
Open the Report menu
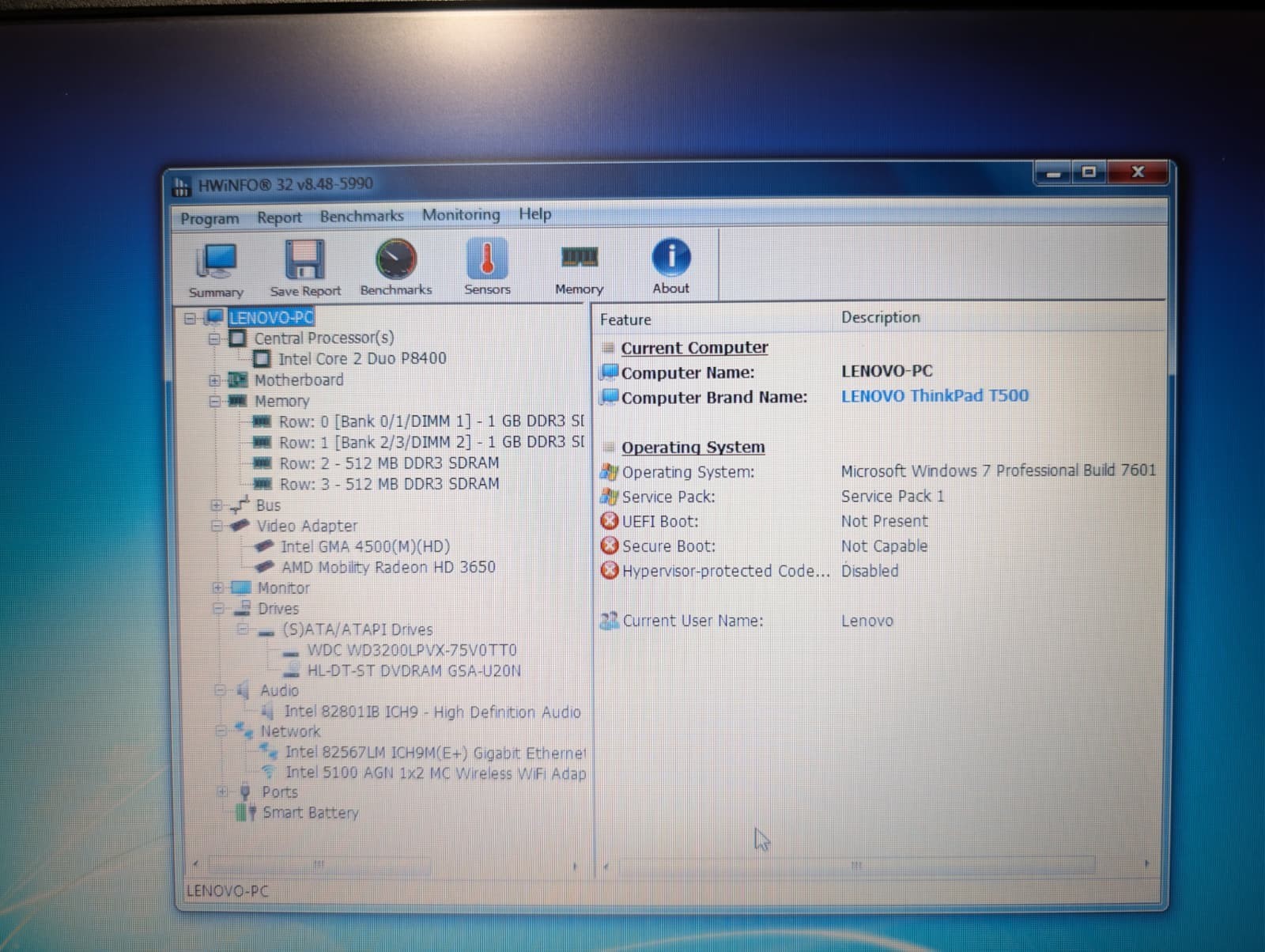[279, 217]
